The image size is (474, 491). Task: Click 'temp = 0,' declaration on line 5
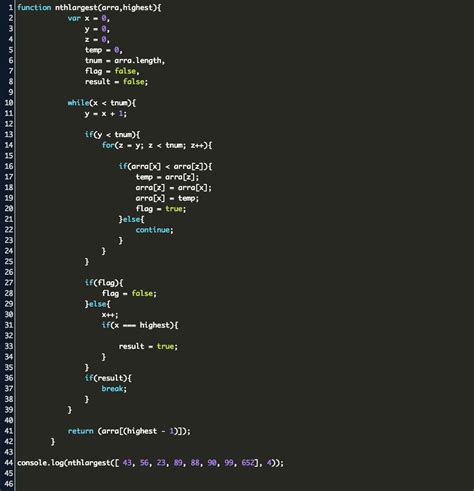(x=104, y=50)
